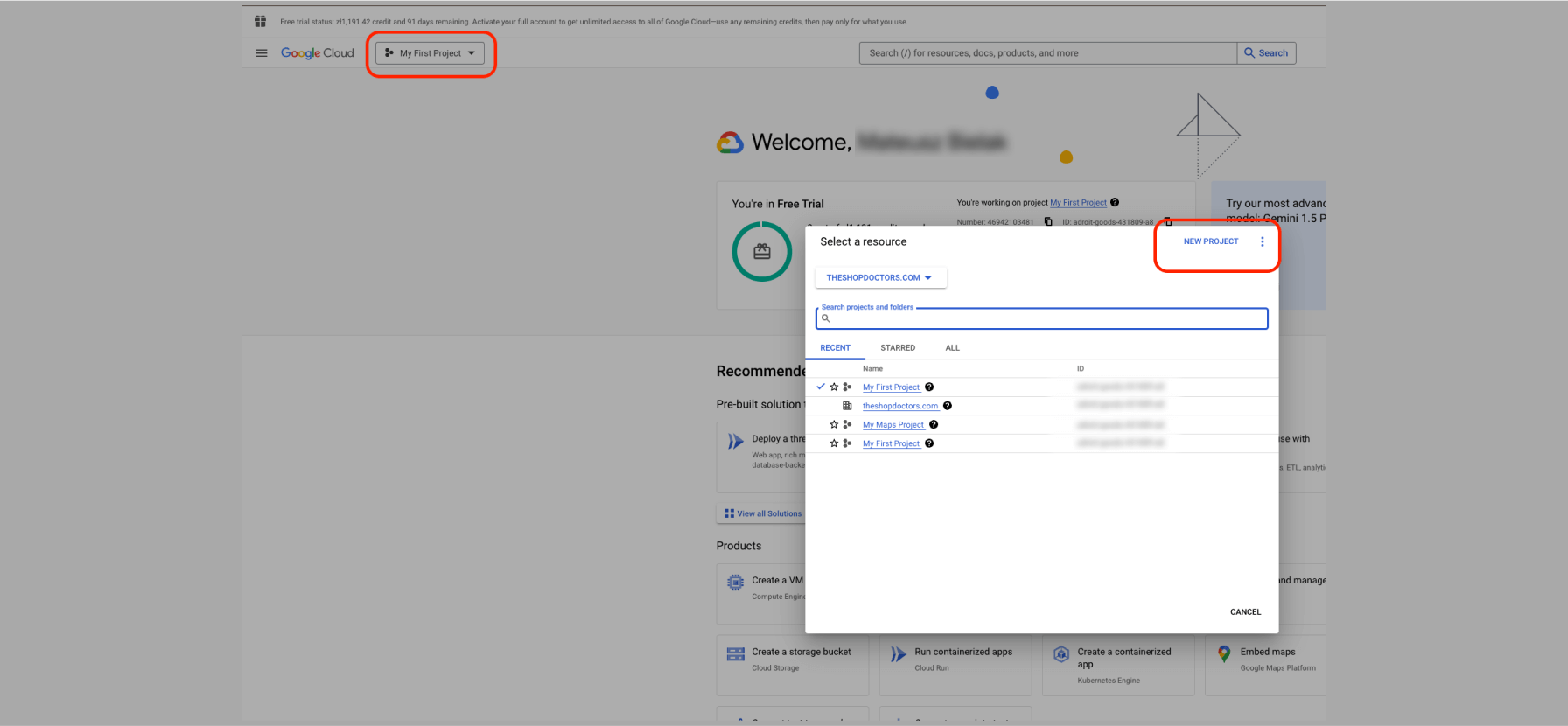Click the Select a resource dialog title
The height and width of the screenshot is (726, 1568).
[x=863, y=242]
